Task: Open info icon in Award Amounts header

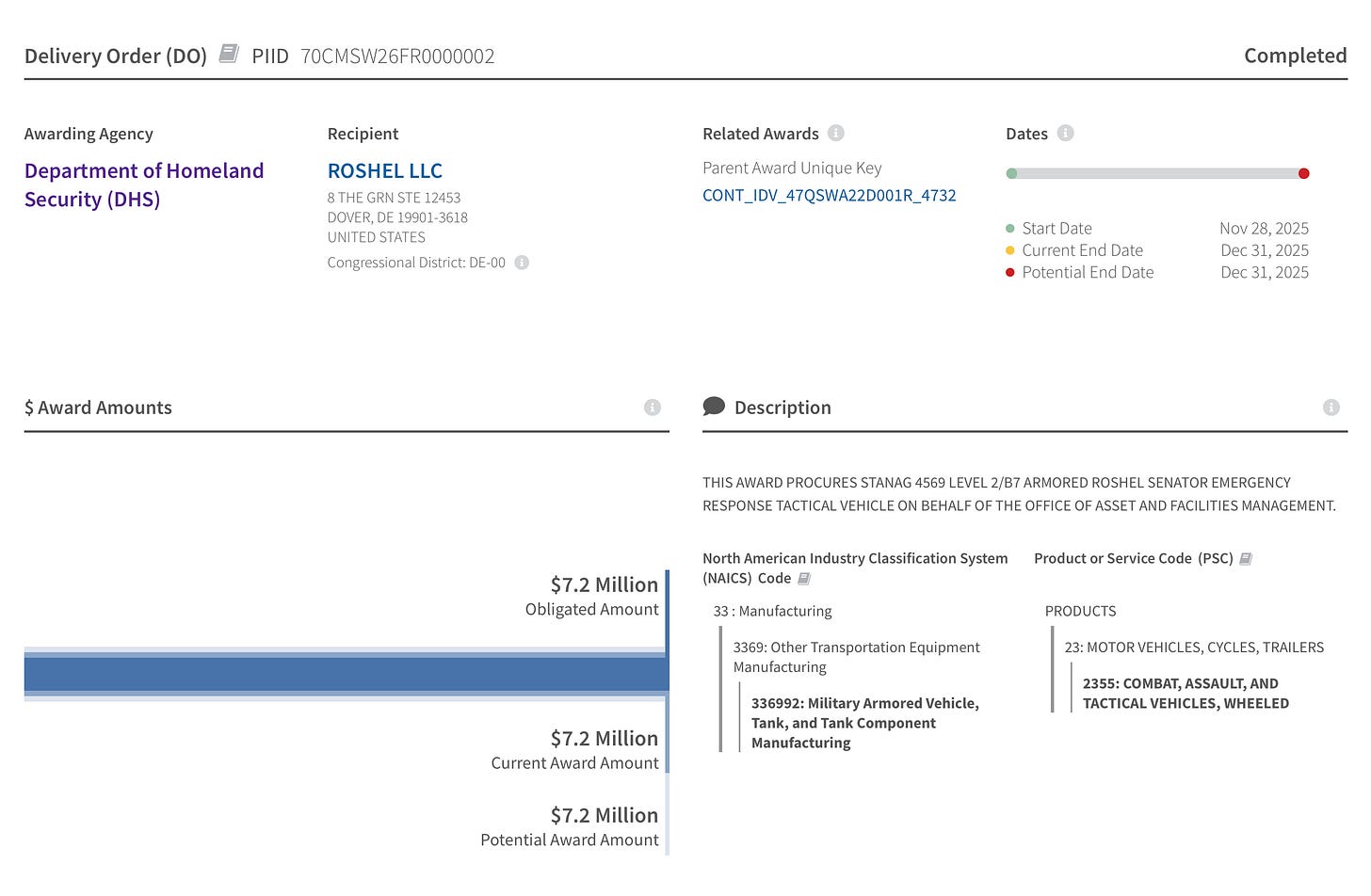Action: (x=653, y=408)
